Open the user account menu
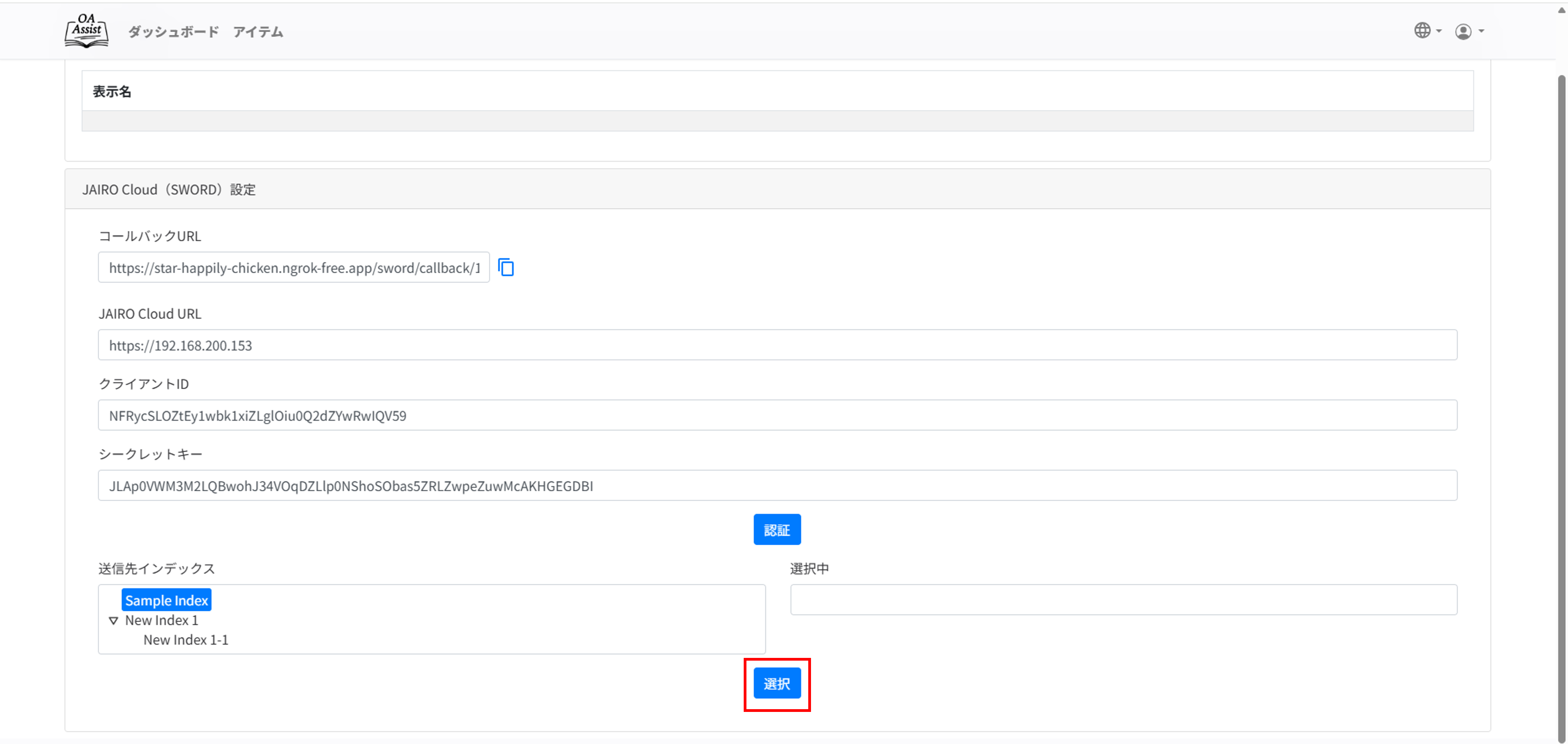The height and width of the screenshot is (744, 1568). 1463,31
